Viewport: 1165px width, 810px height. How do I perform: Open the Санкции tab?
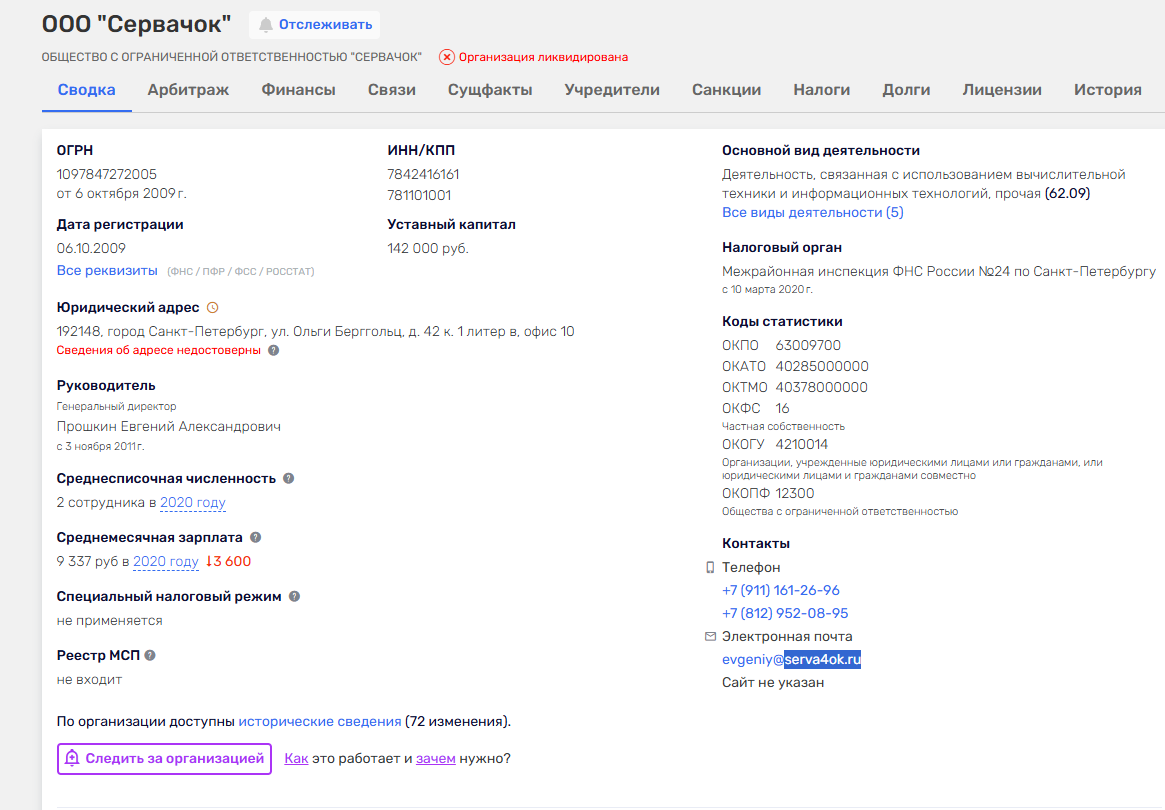coord(726,90)
